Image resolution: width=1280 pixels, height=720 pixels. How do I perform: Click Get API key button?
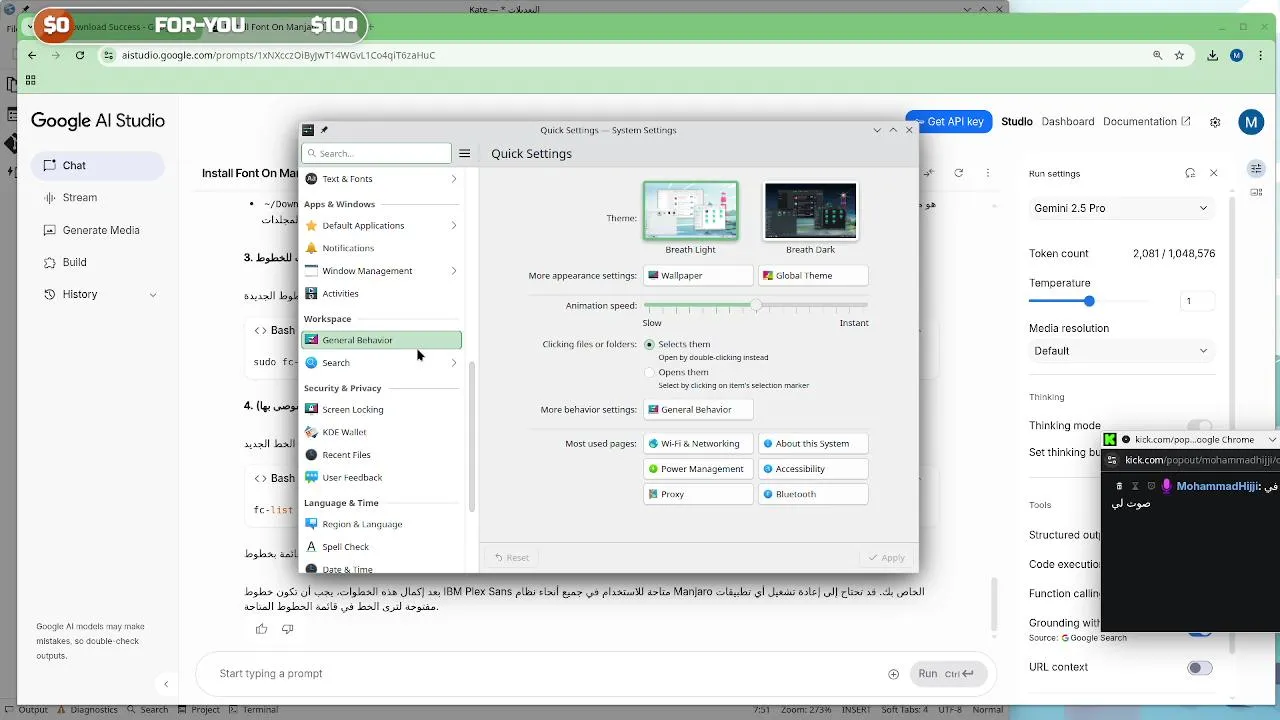tap(948, 121)
